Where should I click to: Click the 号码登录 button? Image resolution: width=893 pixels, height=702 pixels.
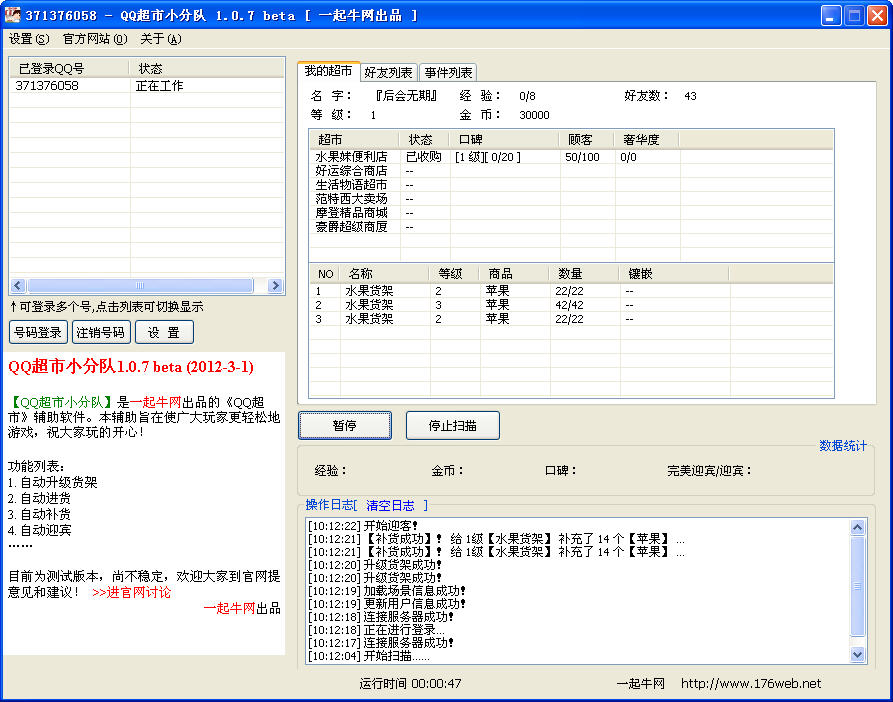pyautogui.click(x=38, y=331)
